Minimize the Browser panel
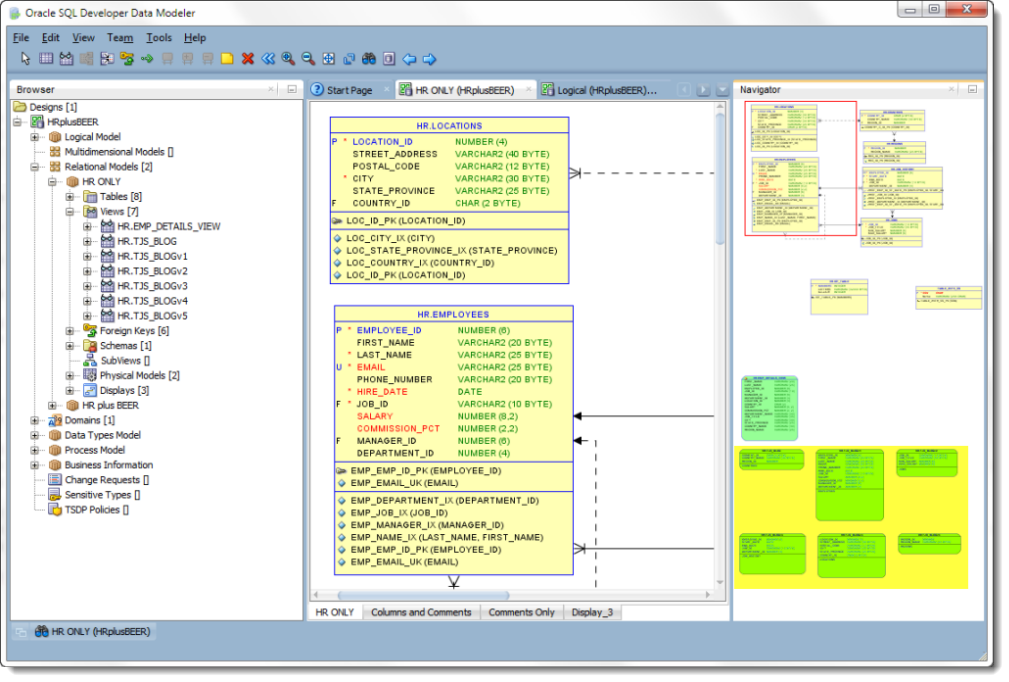 point(292,89)
